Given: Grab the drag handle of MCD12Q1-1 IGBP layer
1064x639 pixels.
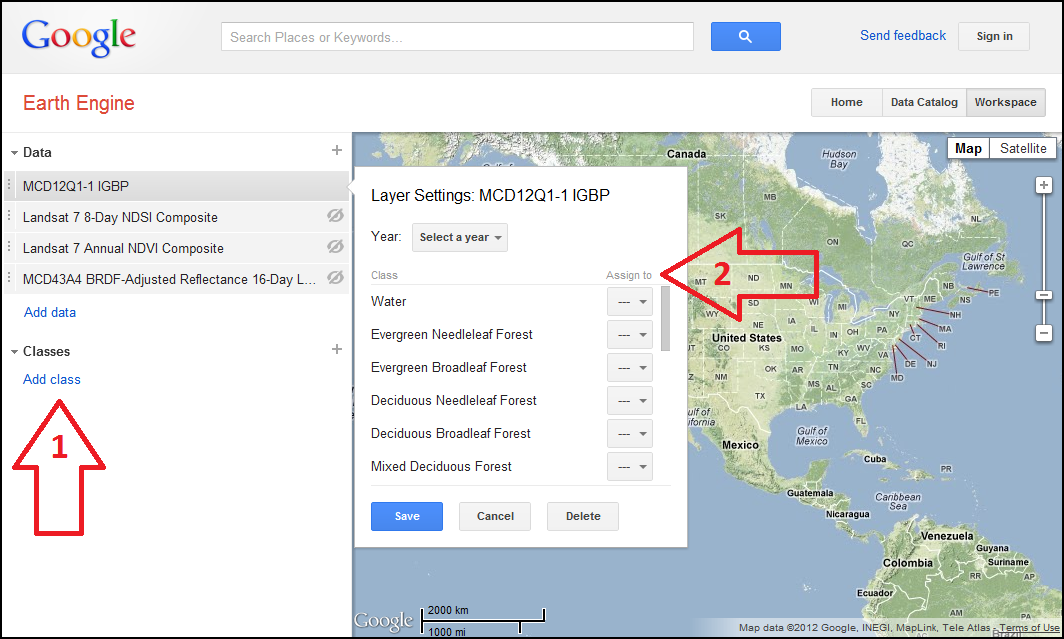Looking at the screenshot, I should [x=9, y=185].
